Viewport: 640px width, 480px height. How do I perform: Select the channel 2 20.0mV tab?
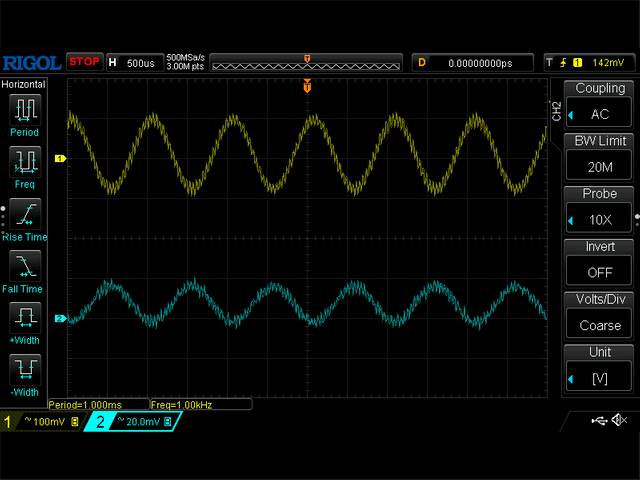click(x=132, y=423)
